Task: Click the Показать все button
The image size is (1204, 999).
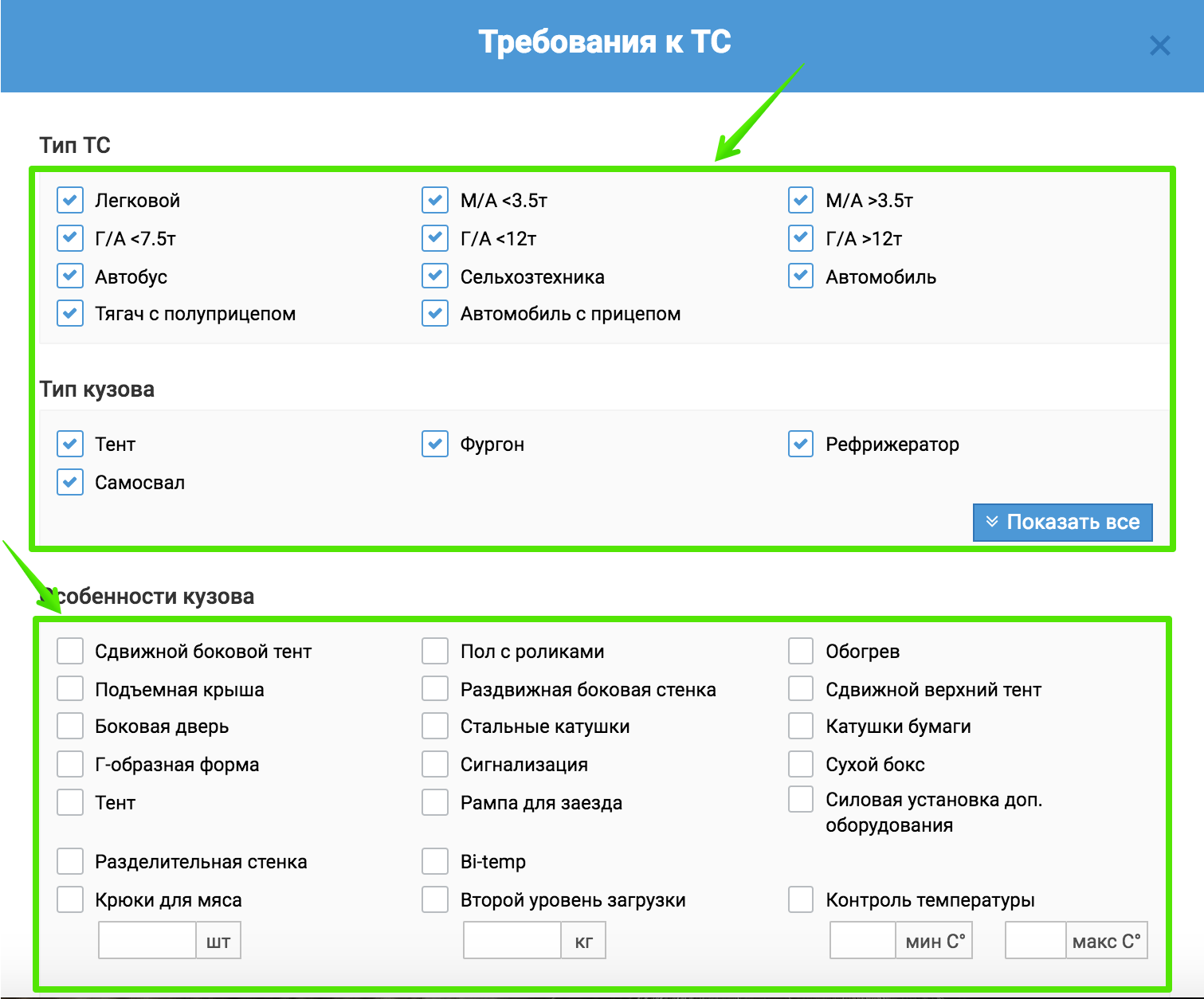Action: click(x=1062, y=523)
